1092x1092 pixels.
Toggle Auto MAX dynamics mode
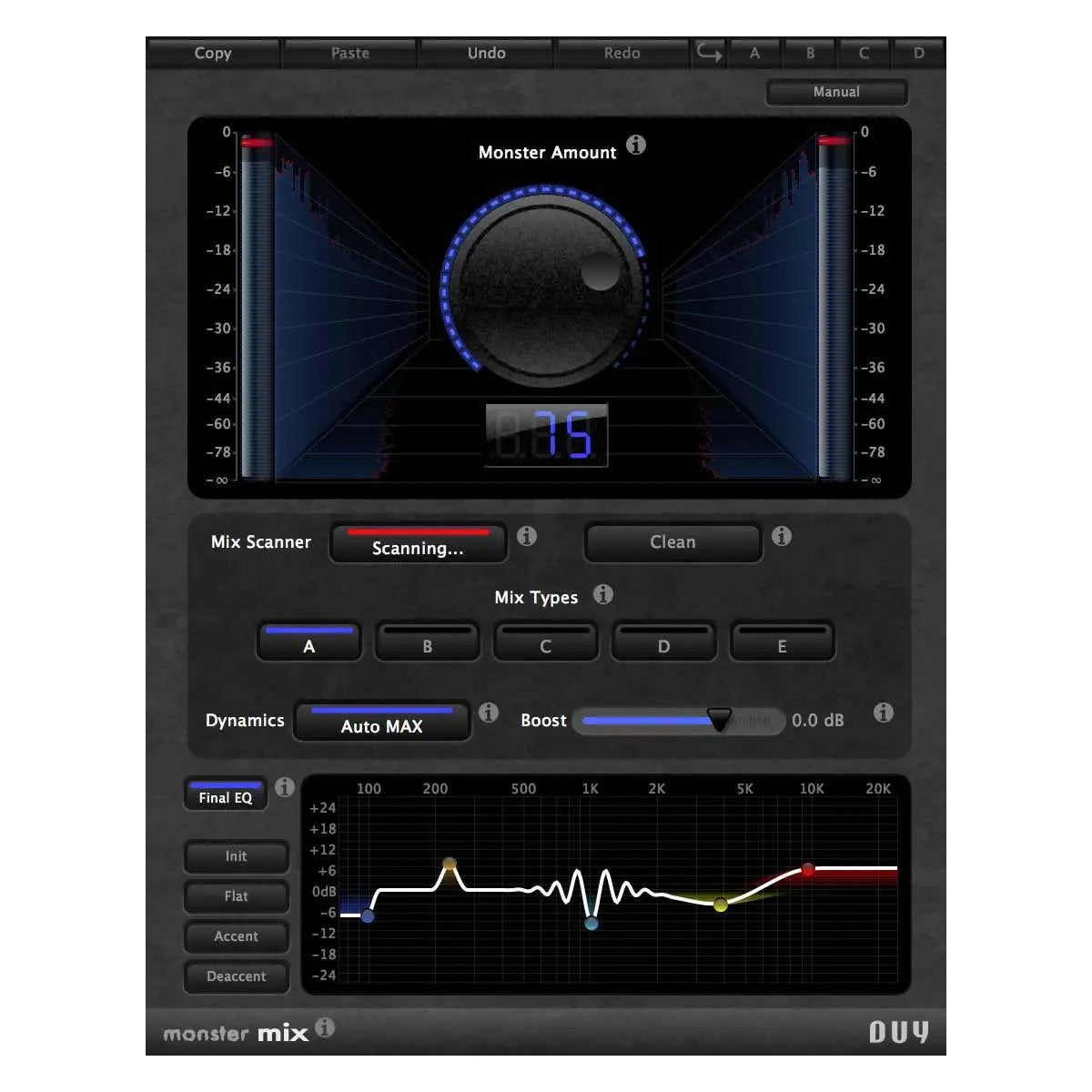click(x=381, y=722)
